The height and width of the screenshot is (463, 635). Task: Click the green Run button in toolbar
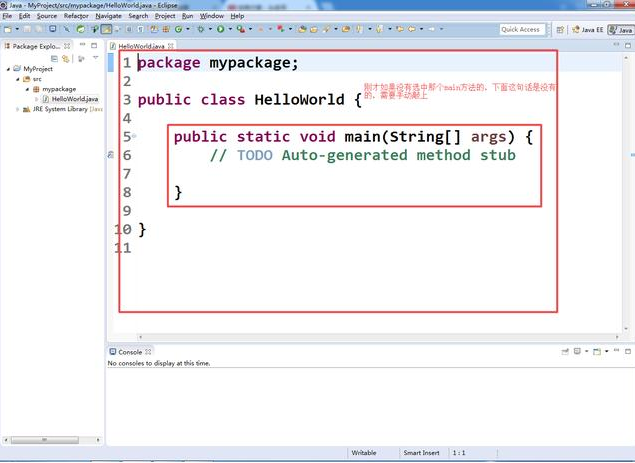220,30
